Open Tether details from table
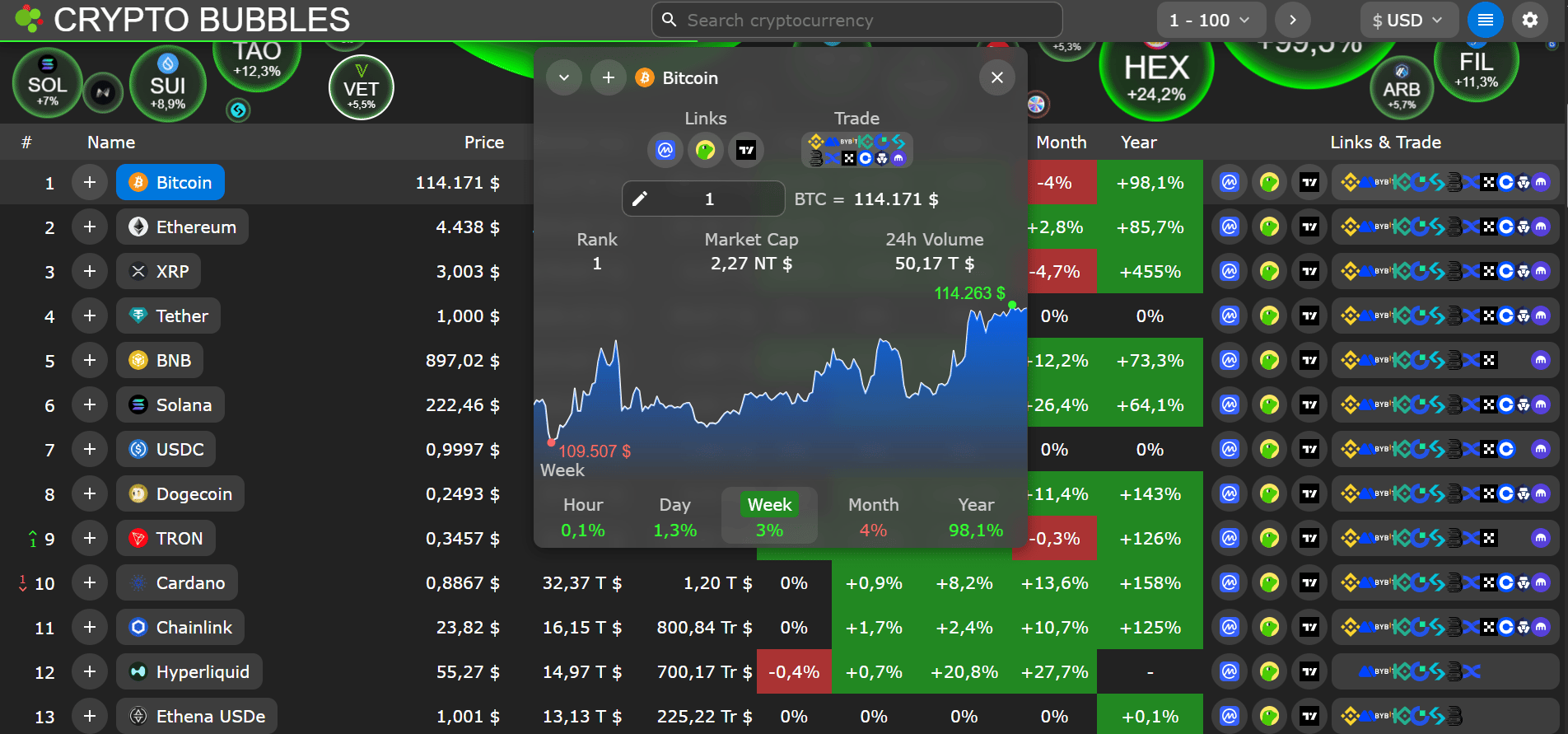 [x=168, y=316]
